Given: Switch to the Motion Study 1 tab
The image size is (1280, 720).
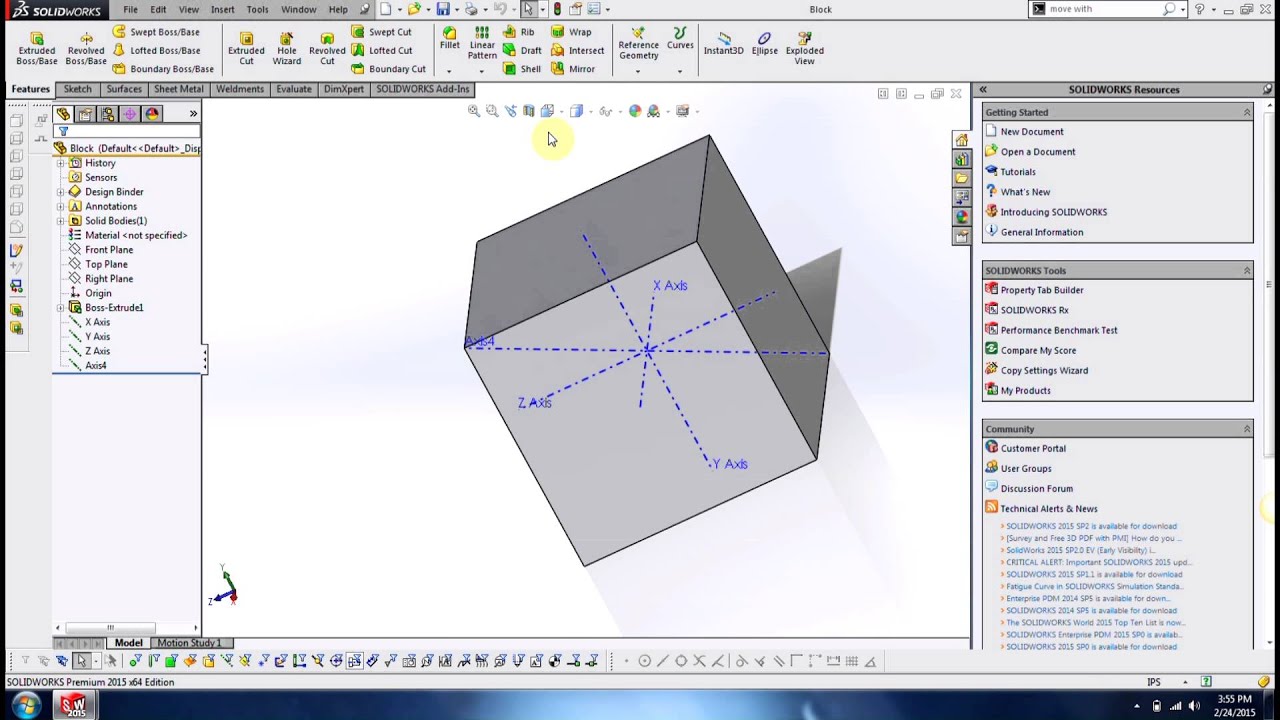Looking at the screenshot, I should [189, 643].
